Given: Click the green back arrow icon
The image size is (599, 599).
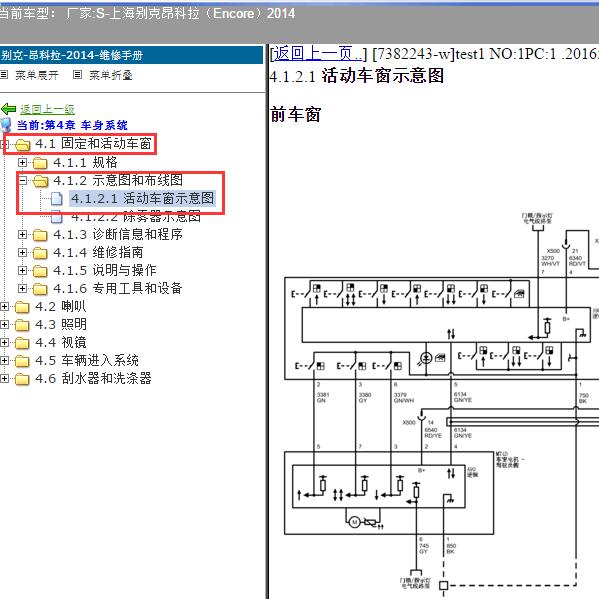Looking at the screenshot, I should (8, 109).
